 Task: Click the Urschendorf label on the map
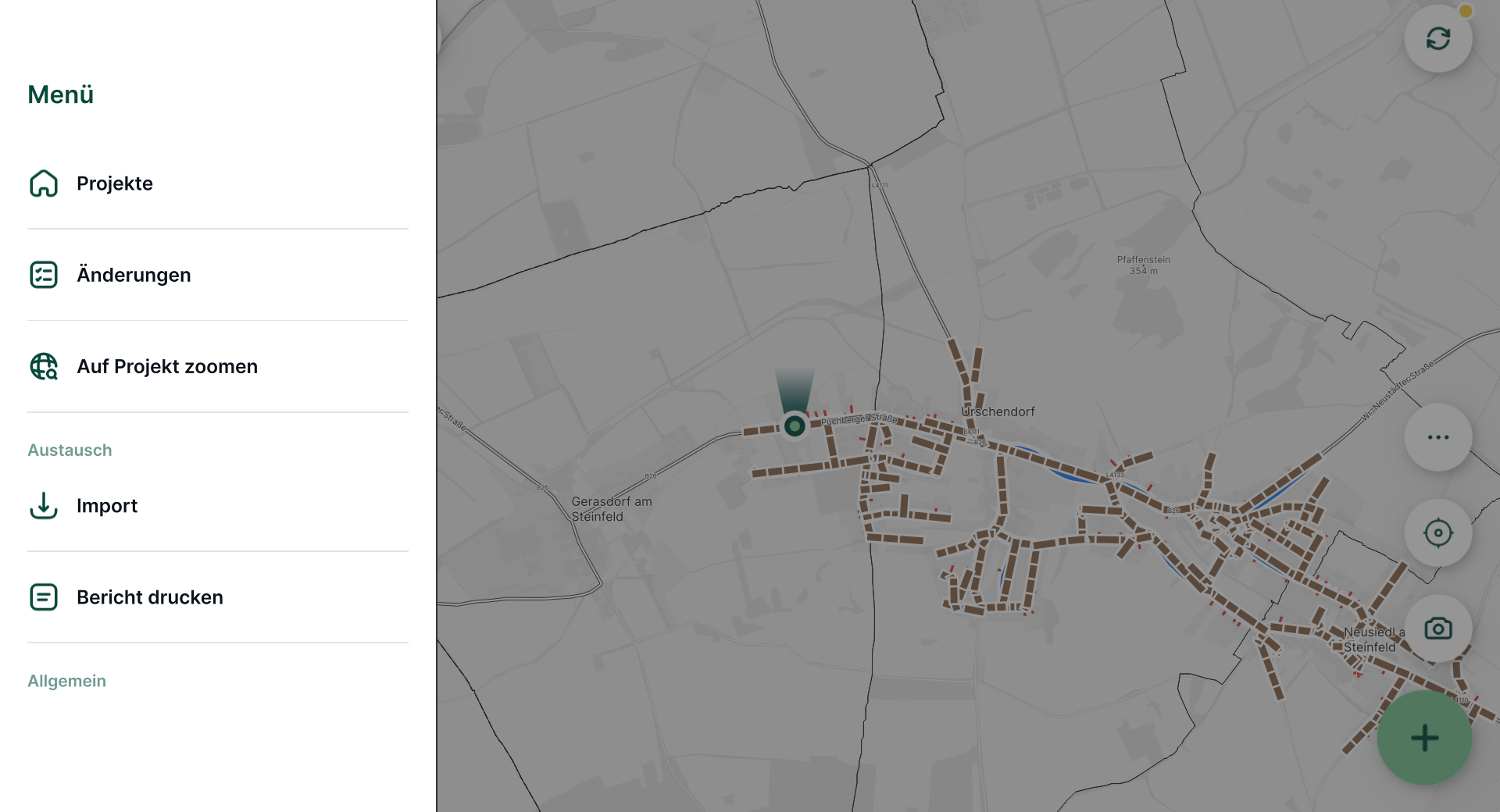point(998,411)
